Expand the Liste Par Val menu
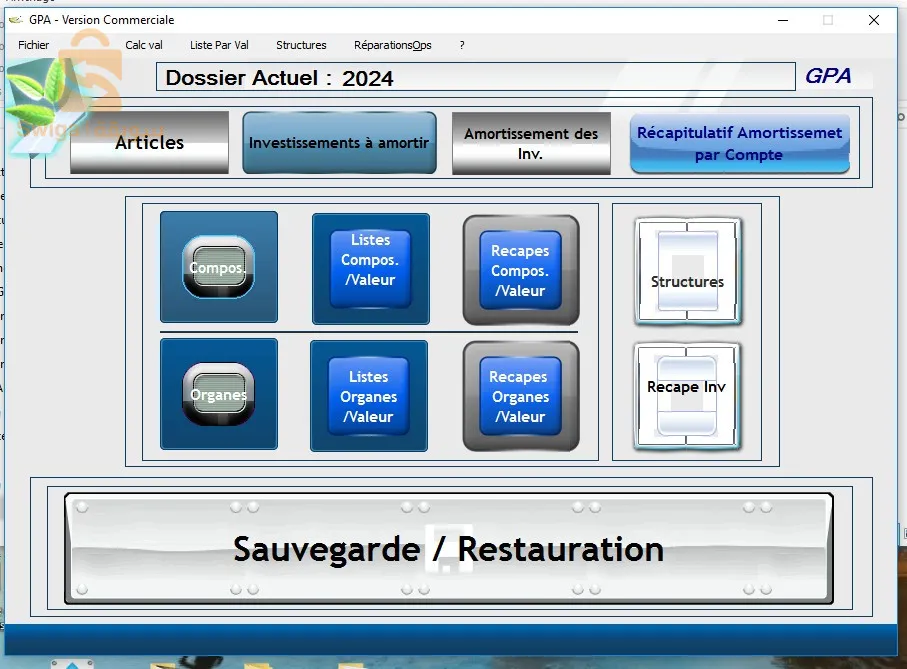The image size is (907, 669). point(219,45)
